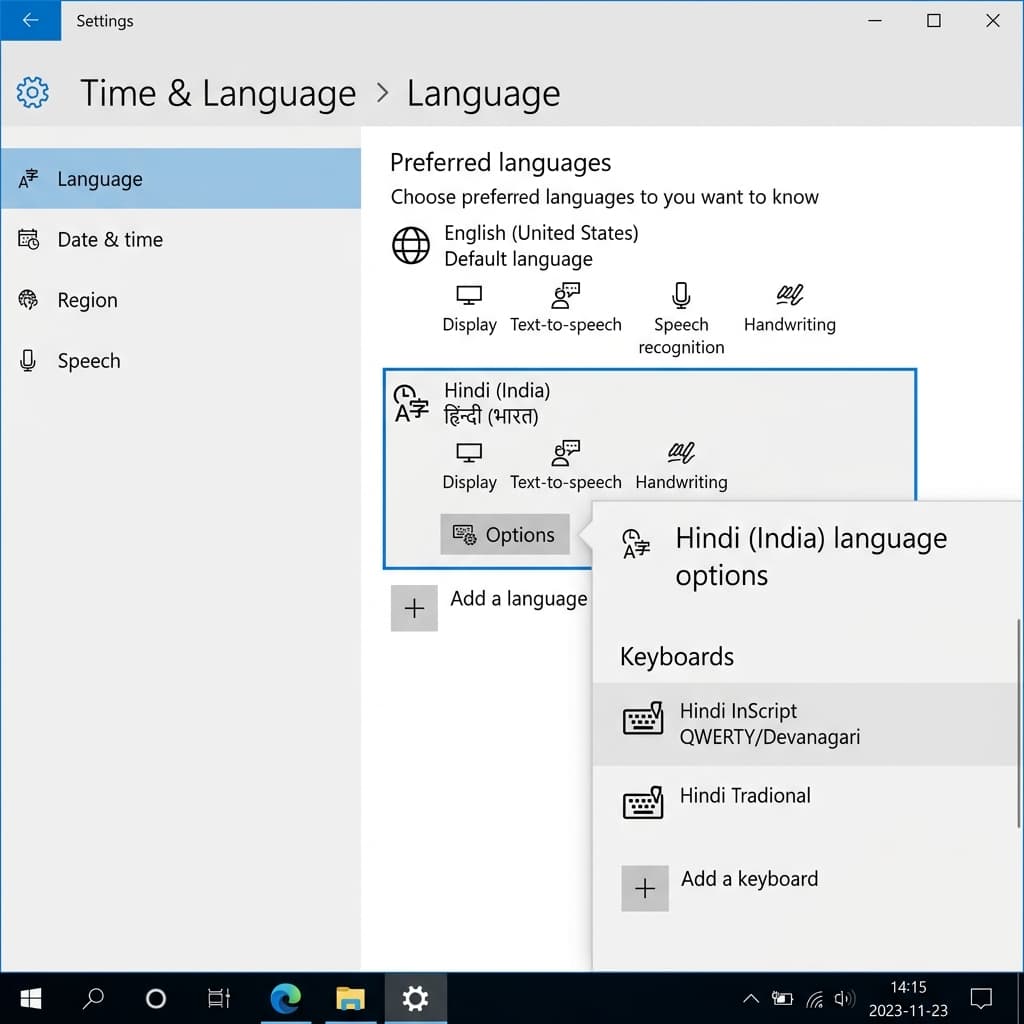This screenshot has width=1024, height=1024.
Task: Click the language icon beside Hindi (India)
Action: 411,404
